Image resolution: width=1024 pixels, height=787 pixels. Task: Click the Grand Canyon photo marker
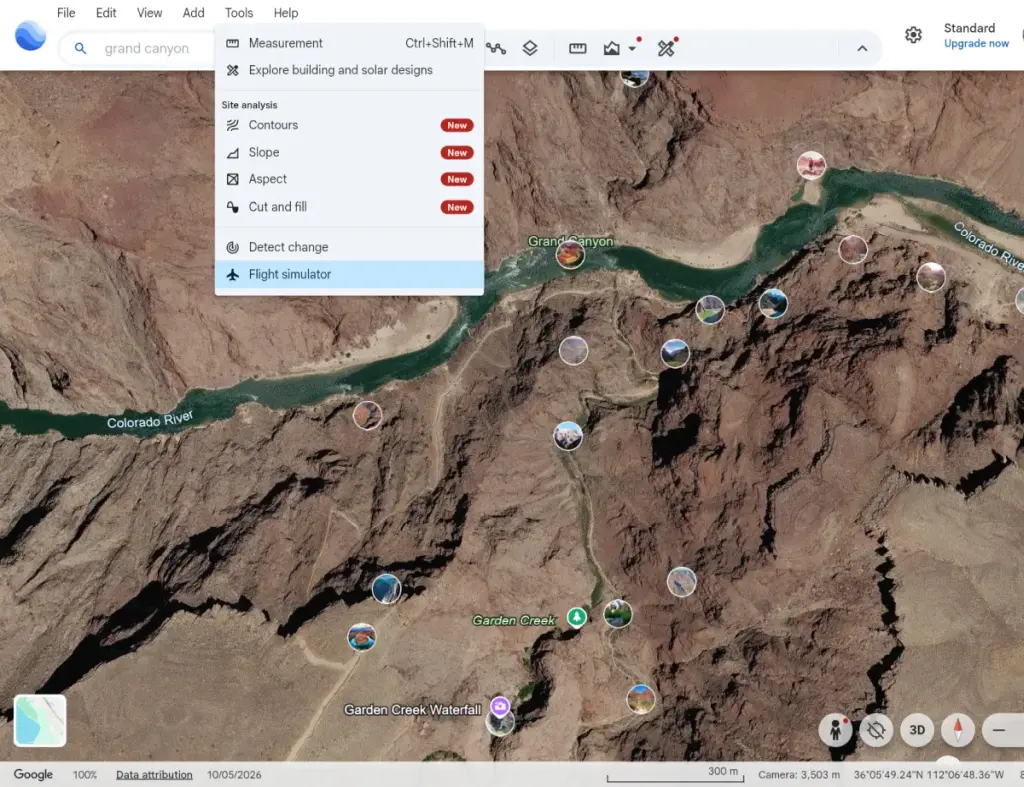pyautogui.click(x=570, y=255)
